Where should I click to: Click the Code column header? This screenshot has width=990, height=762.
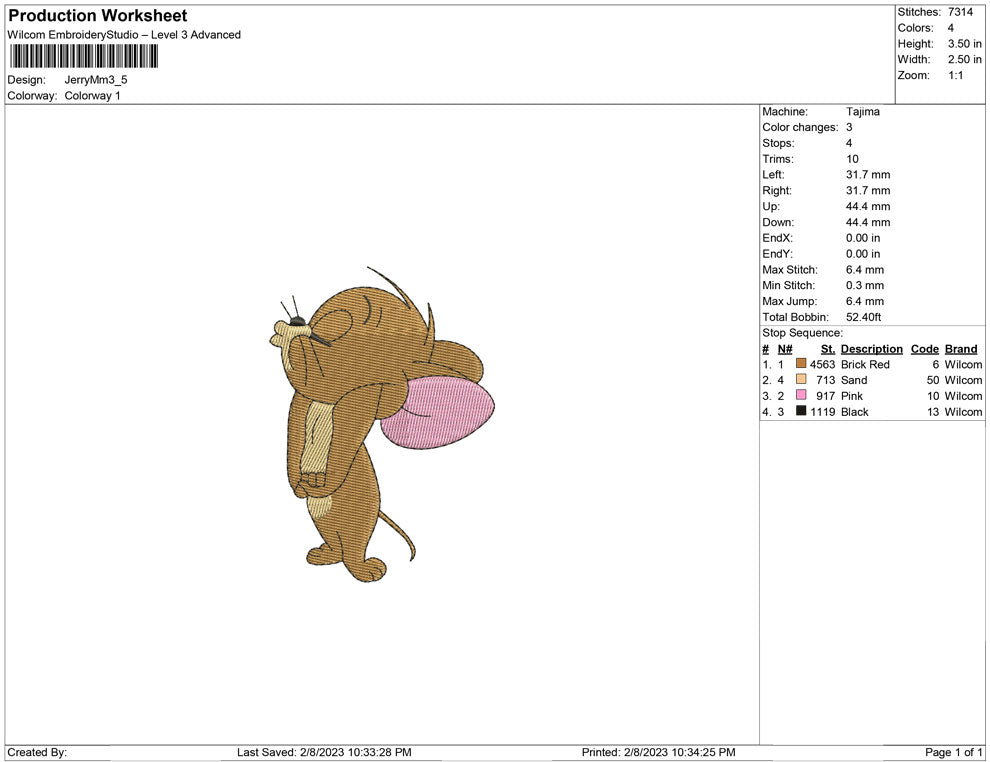click(924, 349)
